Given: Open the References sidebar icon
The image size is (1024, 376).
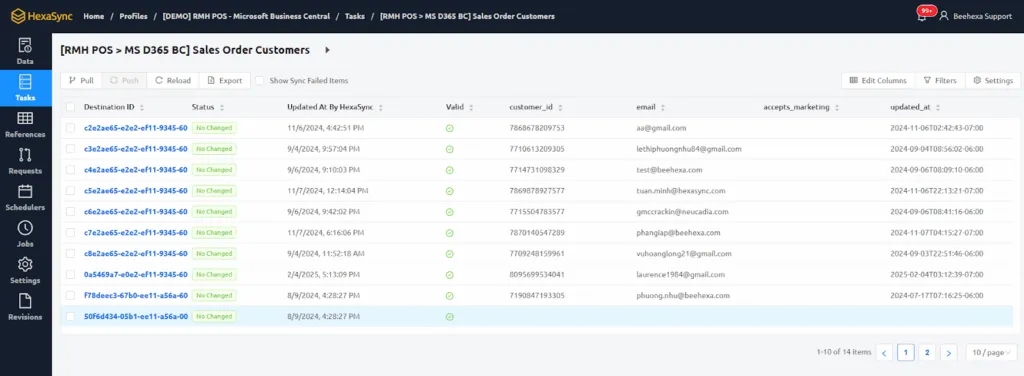Looking at the screenshot, I should (25, 119).
